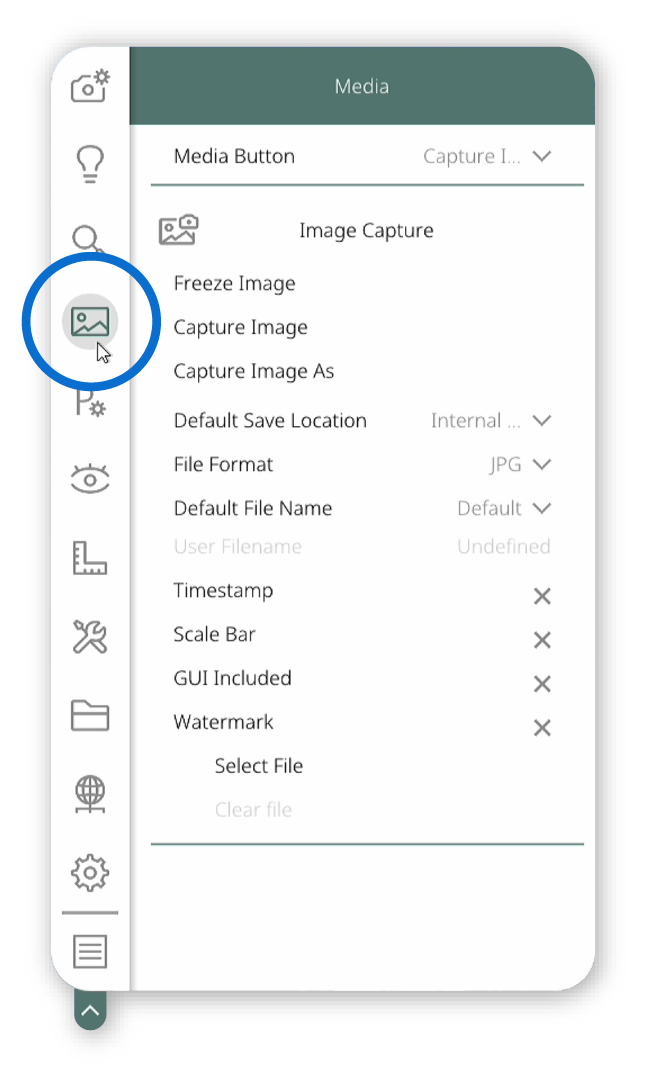This screenshot has height=1076, width=646.
Task: Choose Capture Image As entry
Action: 253,371
